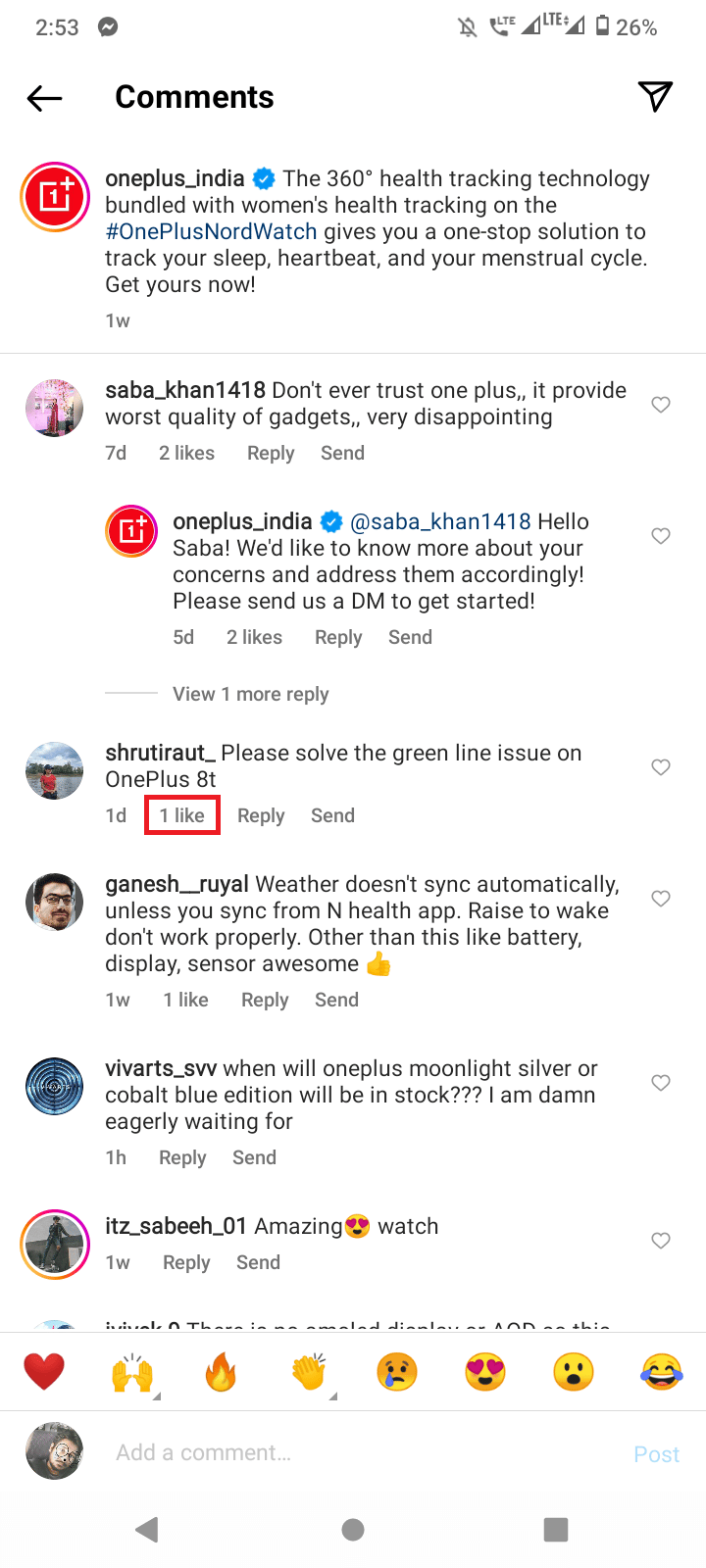Insert the red heart emoji reaction
706x1568 pixels.
point(44,1372)
